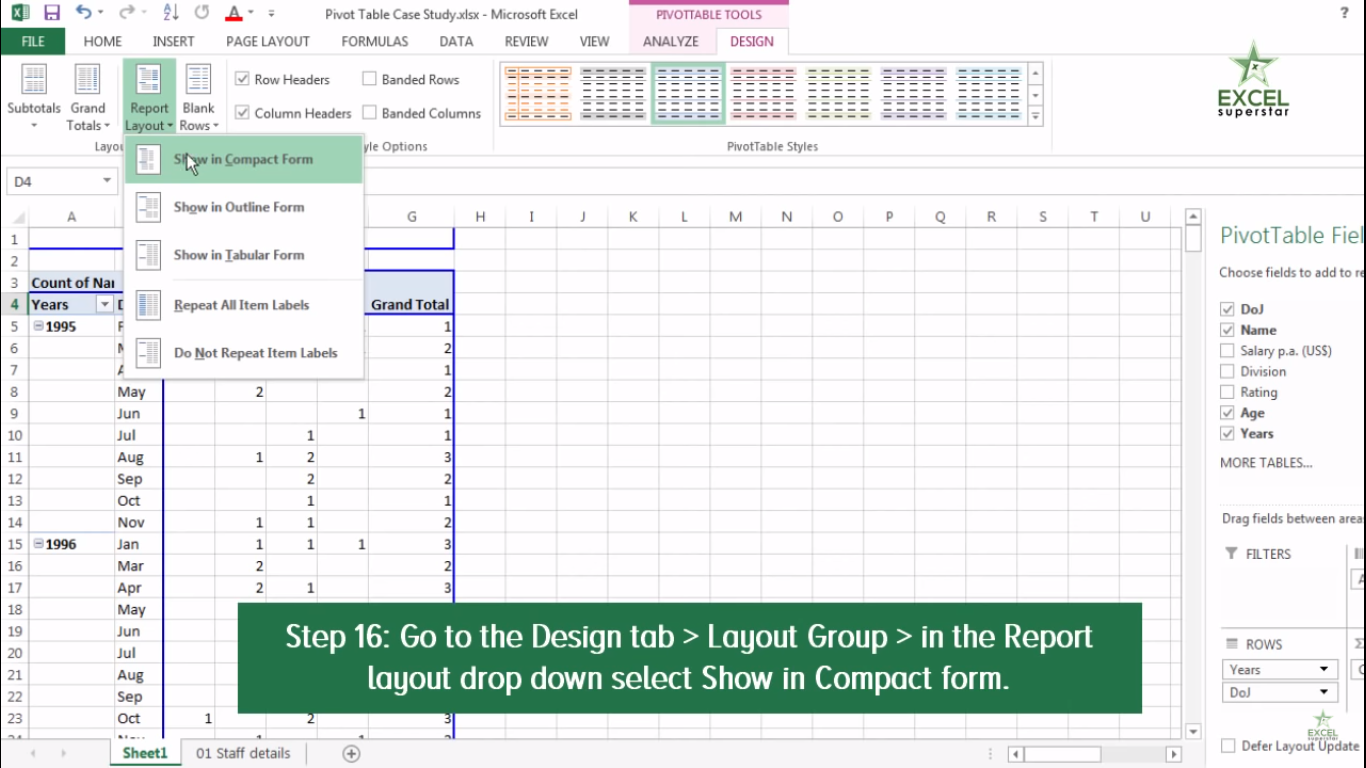Image resolution: width=1366 pixels, height=768 pixels.
Task: Expand the PivotTable Styles gallery
Action: pos(1036,116)
